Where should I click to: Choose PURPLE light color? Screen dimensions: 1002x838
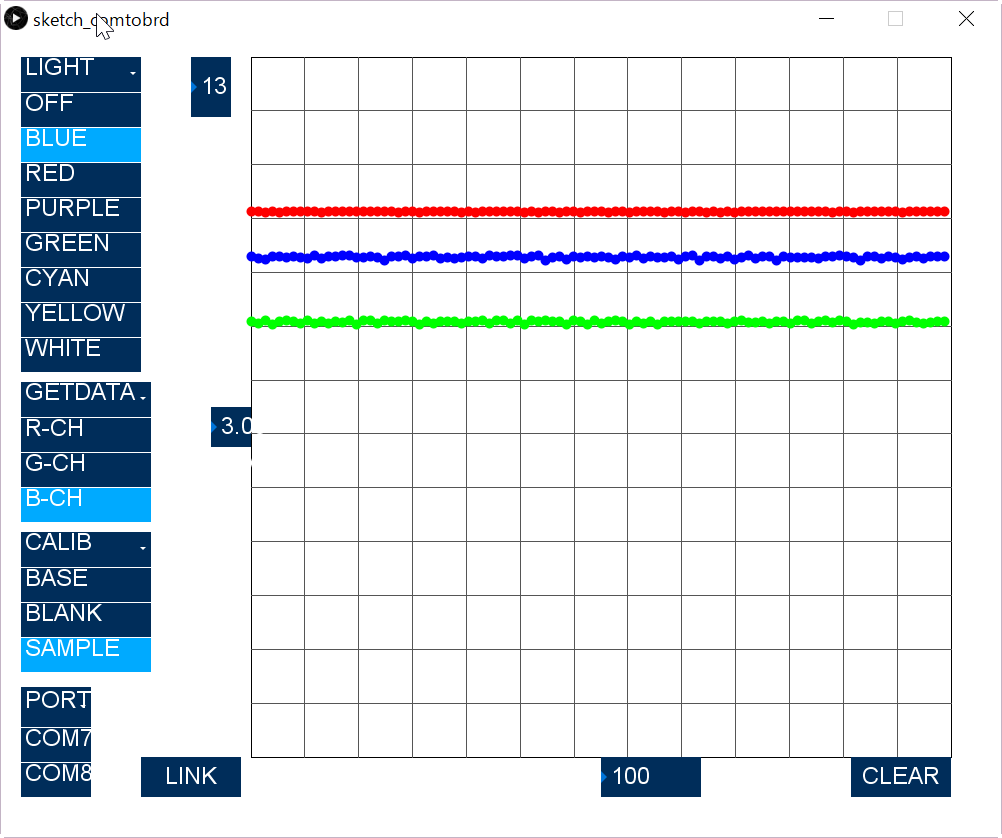(x=81, y=215)
